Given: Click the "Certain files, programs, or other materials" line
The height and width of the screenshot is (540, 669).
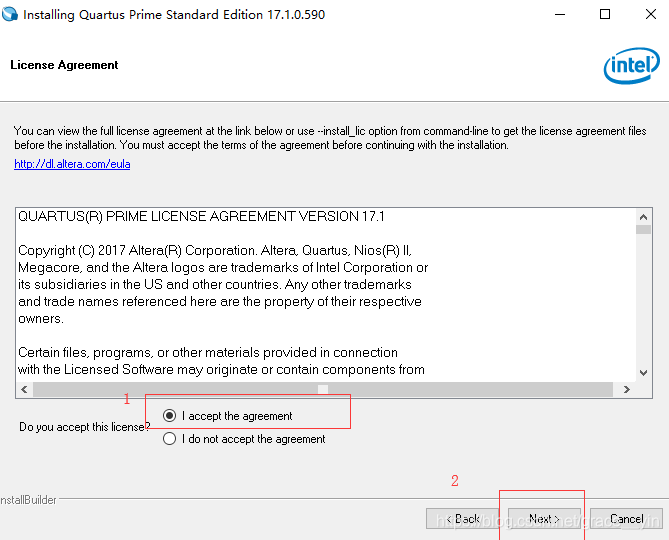Looking at the screenshot, I should tap(208, 352).
